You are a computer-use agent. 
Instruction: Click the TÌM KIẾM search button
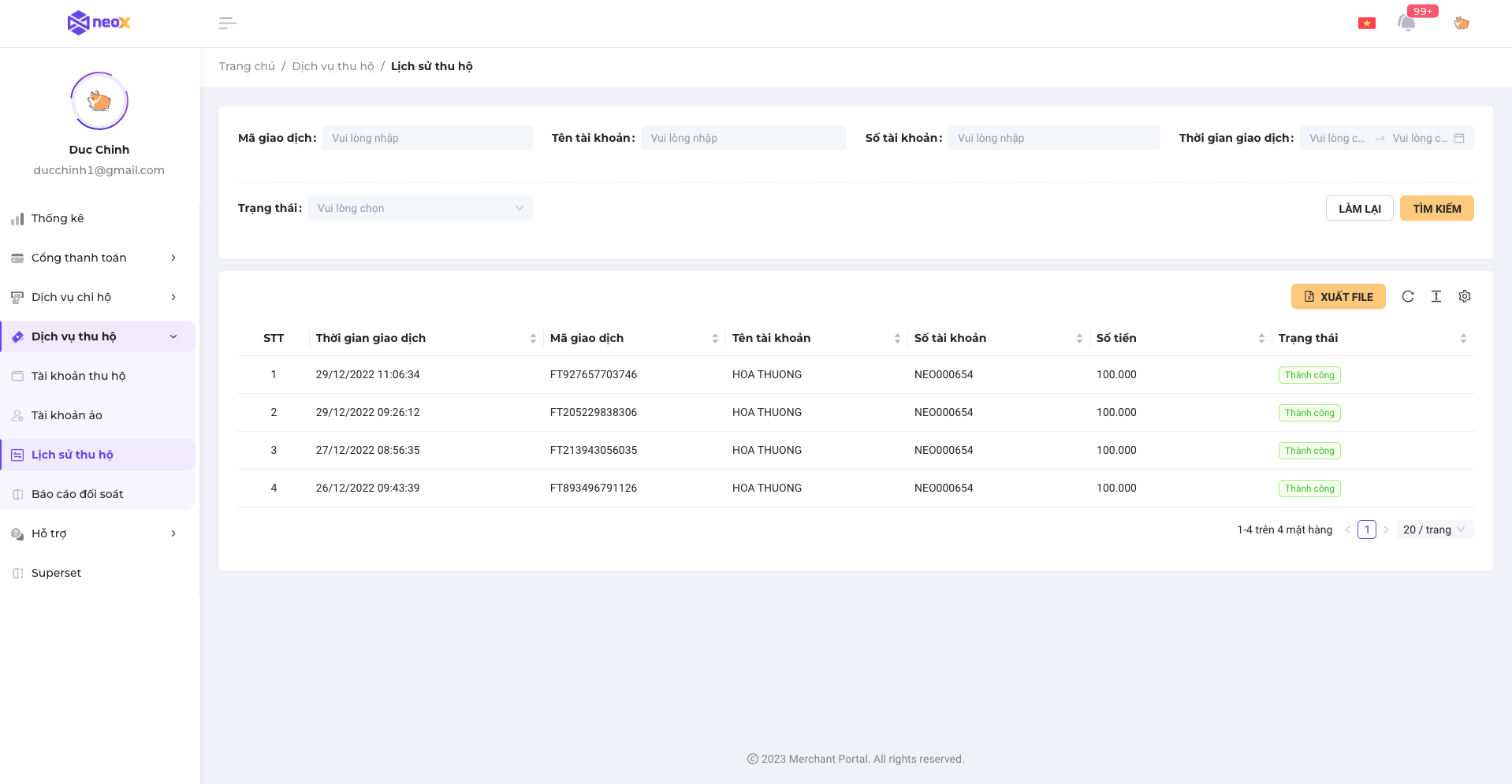(x=1436, y=209)
